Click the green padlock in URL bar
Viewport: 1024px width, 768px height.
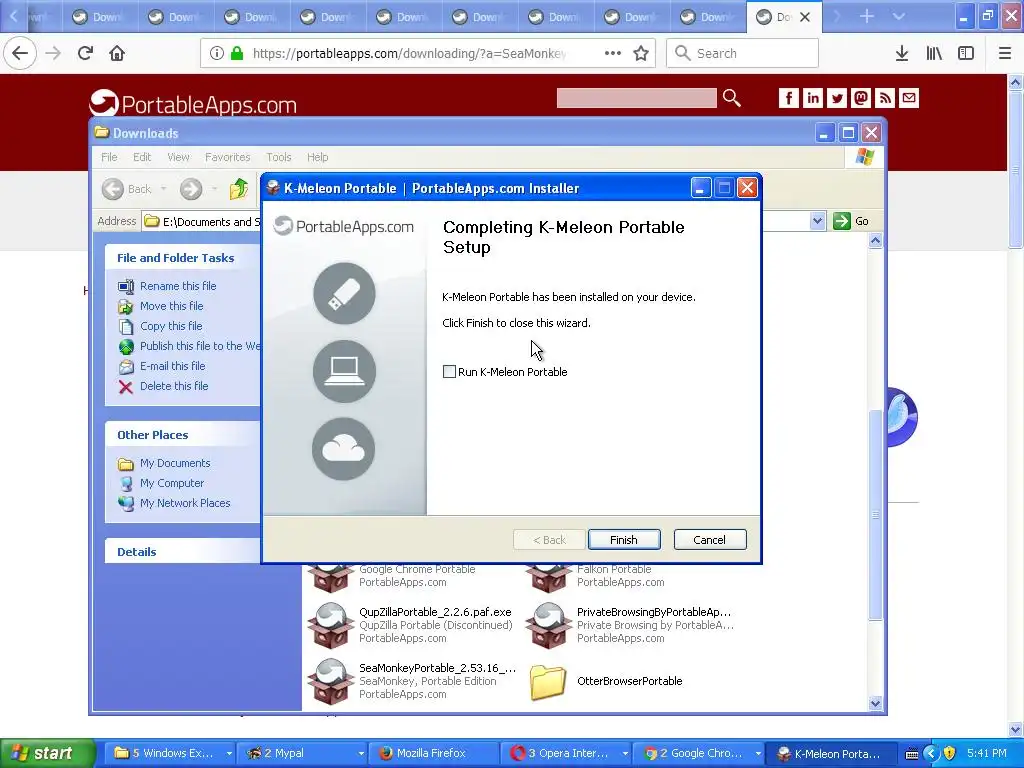237,53
